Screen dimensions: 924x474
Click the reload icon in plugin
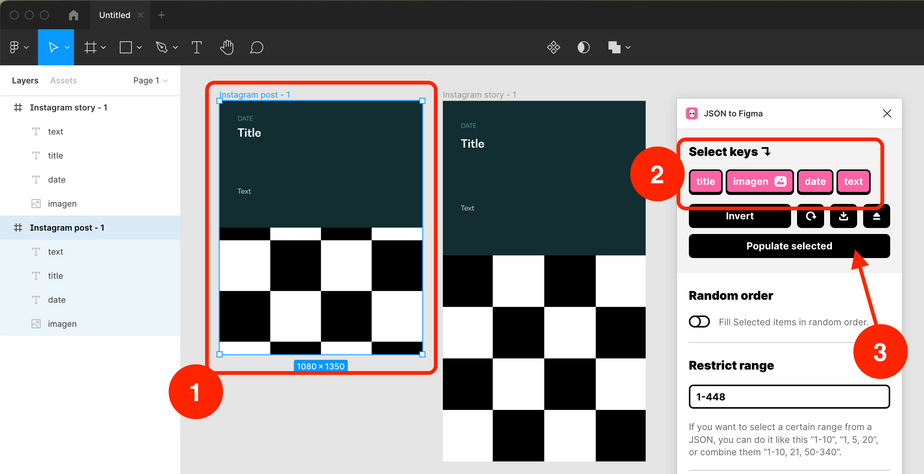tap(809, 216)
